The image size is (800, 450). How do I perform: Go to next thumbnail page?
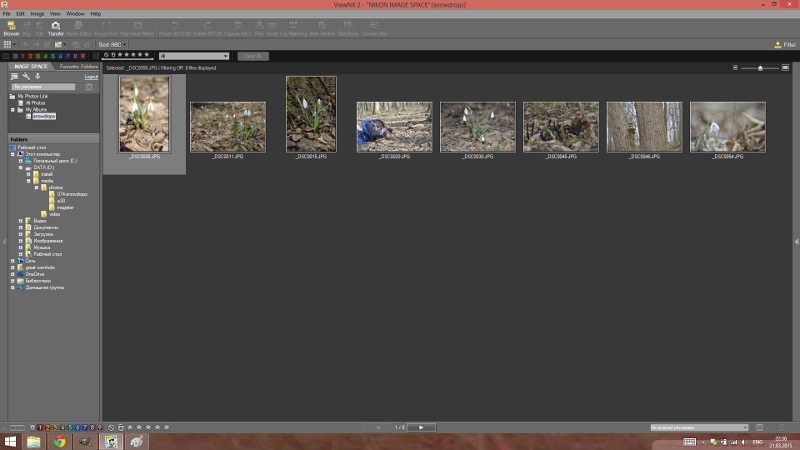421,428
